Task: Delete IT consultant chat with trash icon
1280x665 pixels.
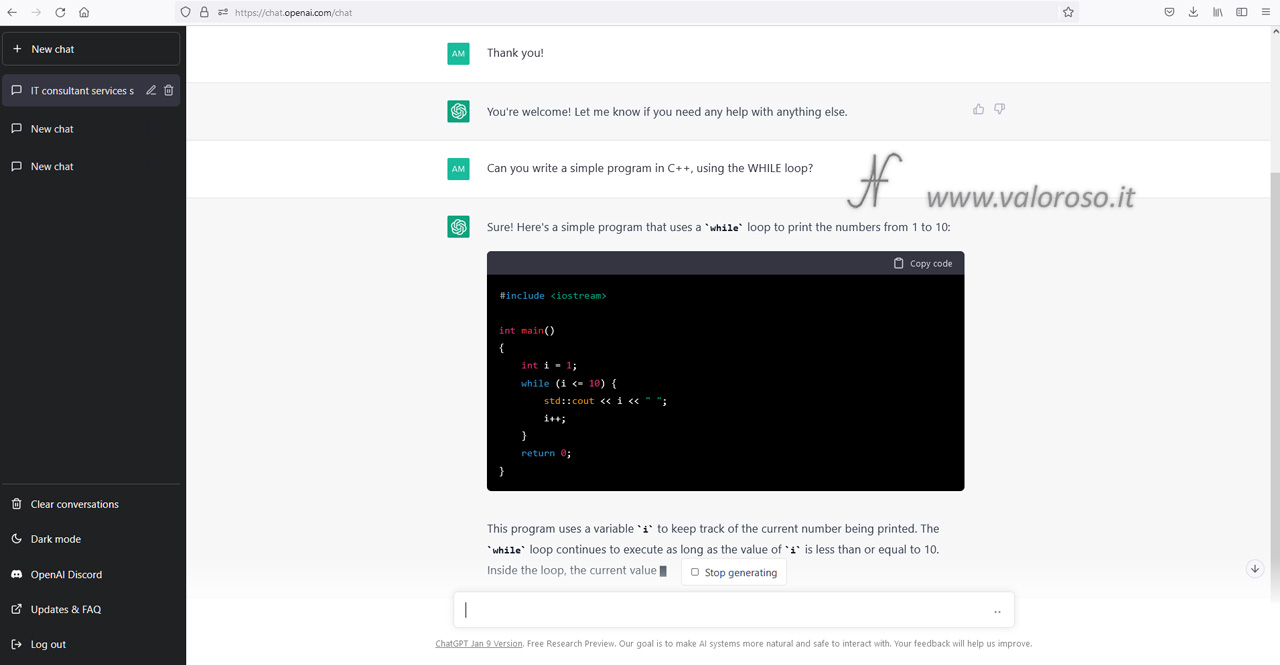Action: 169,90
